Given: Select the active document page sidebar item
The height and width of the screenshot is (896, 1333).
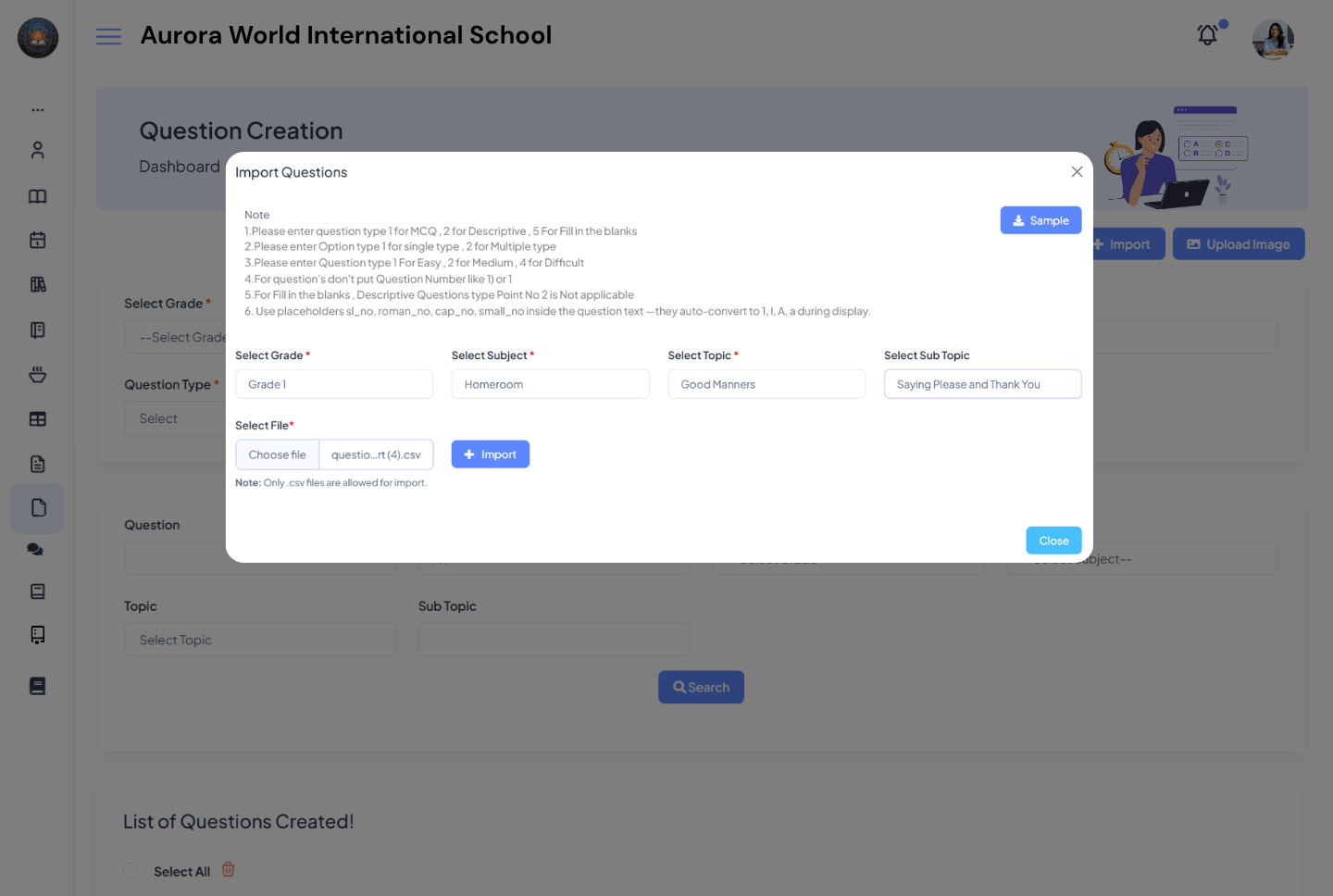Looking at the screenshot, I should pos(37,508).
